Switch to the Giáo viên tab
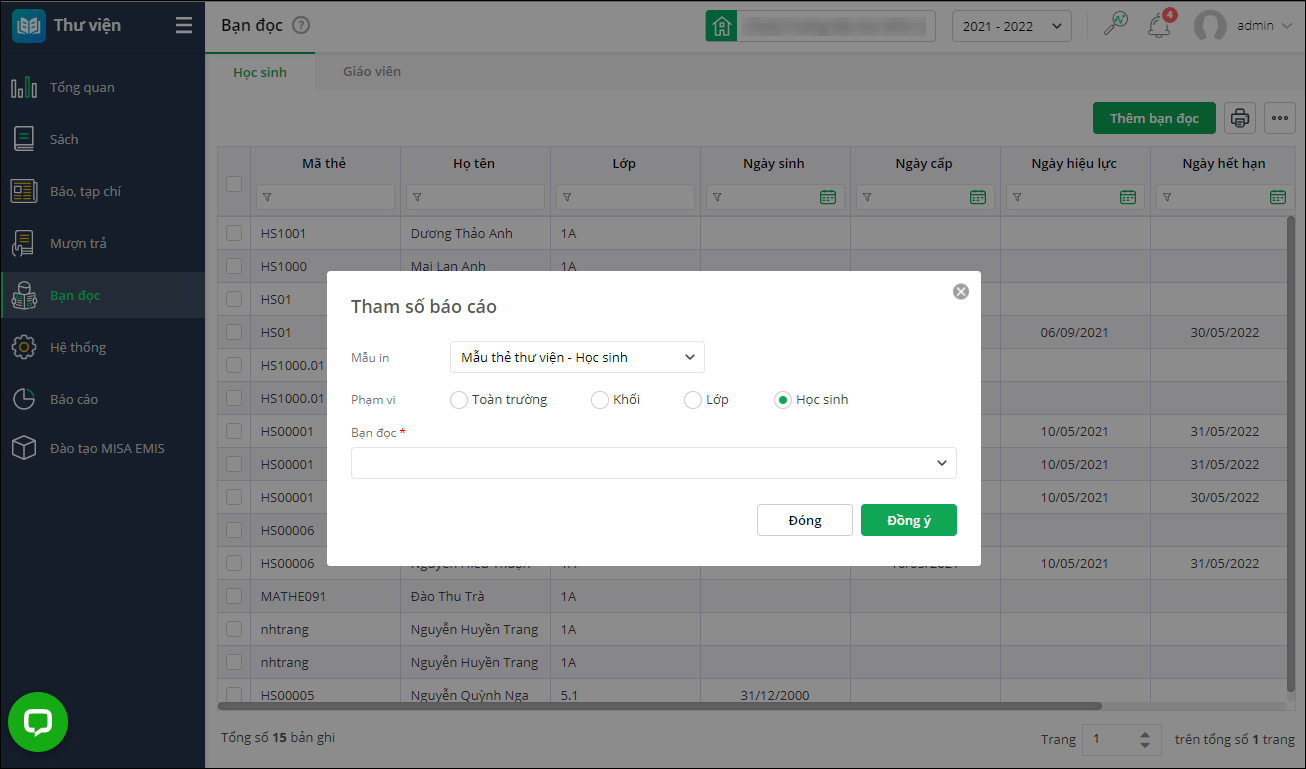The width and height of the screenshot is (1306, 769). coord(372,72)
